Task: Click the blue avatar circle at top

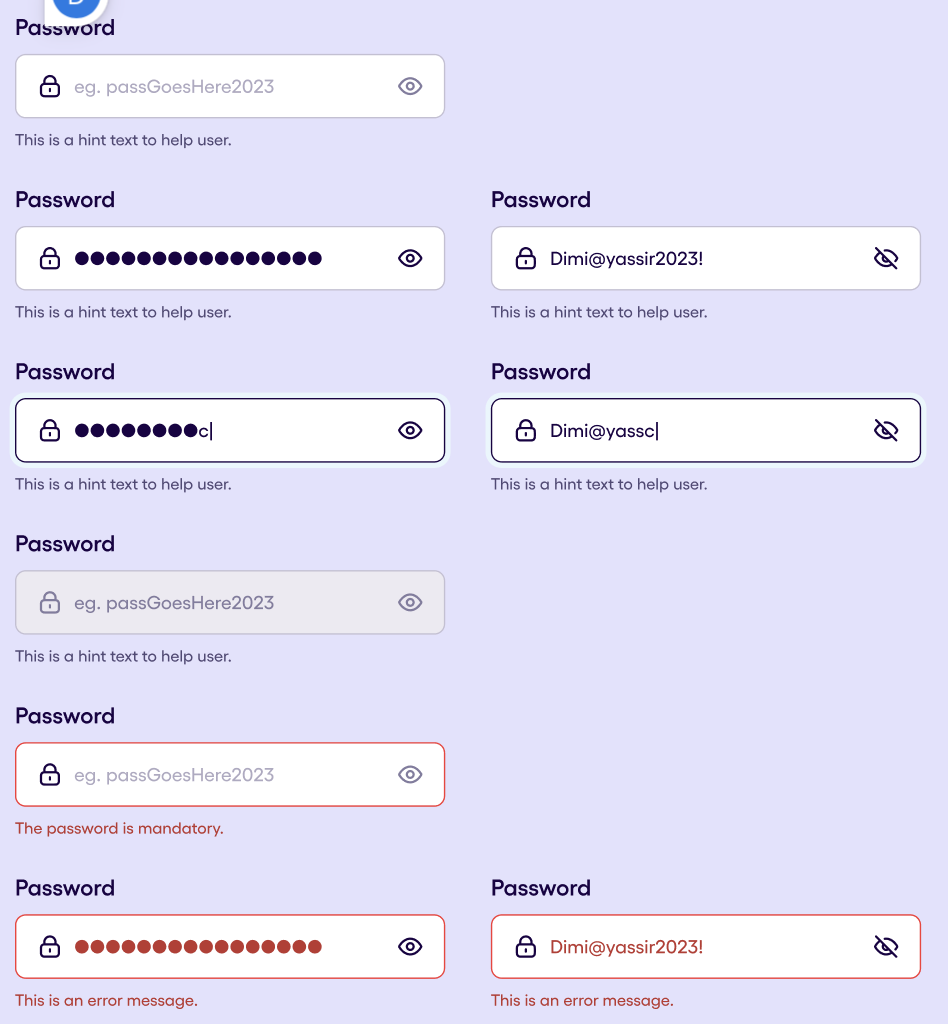Action: pos(77,7)
